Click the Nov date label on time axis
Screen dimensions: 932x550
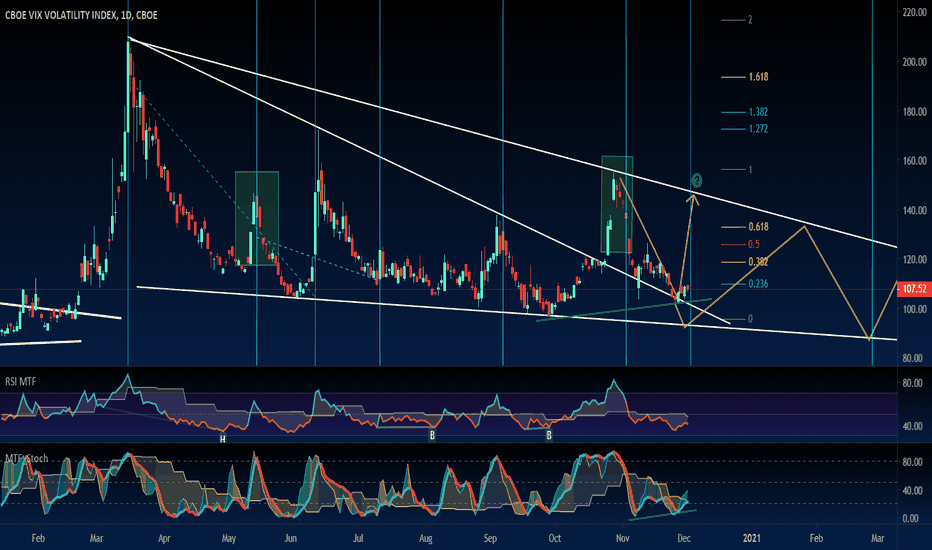622,539
